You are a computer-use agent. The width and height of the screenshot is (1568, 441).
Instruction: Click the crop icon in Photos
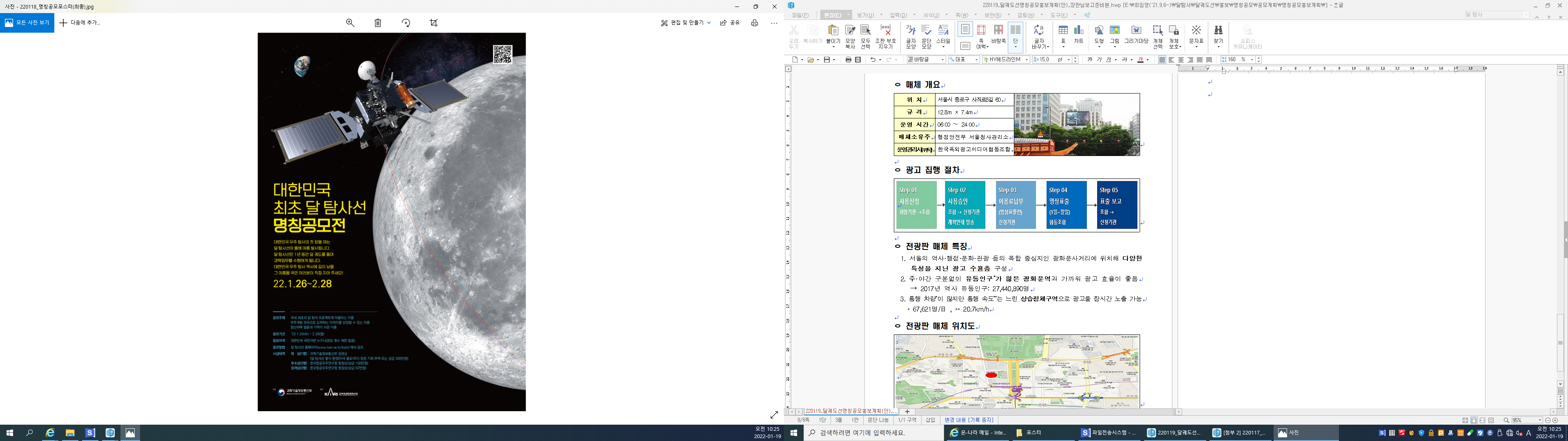433,22
